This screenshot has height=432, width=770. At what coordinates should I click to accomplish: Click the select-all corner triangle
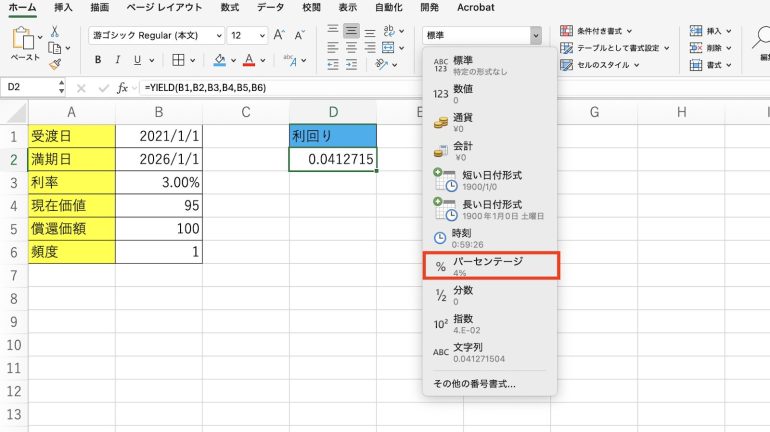pos(17,113)
